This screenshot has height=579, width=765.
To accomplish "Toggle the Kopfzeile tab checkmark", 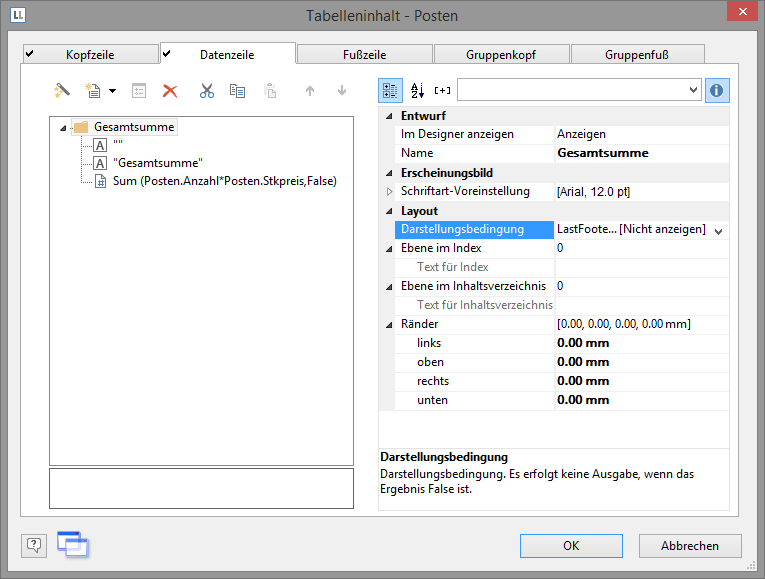I will pyautogui.click(x=30, y=53).
